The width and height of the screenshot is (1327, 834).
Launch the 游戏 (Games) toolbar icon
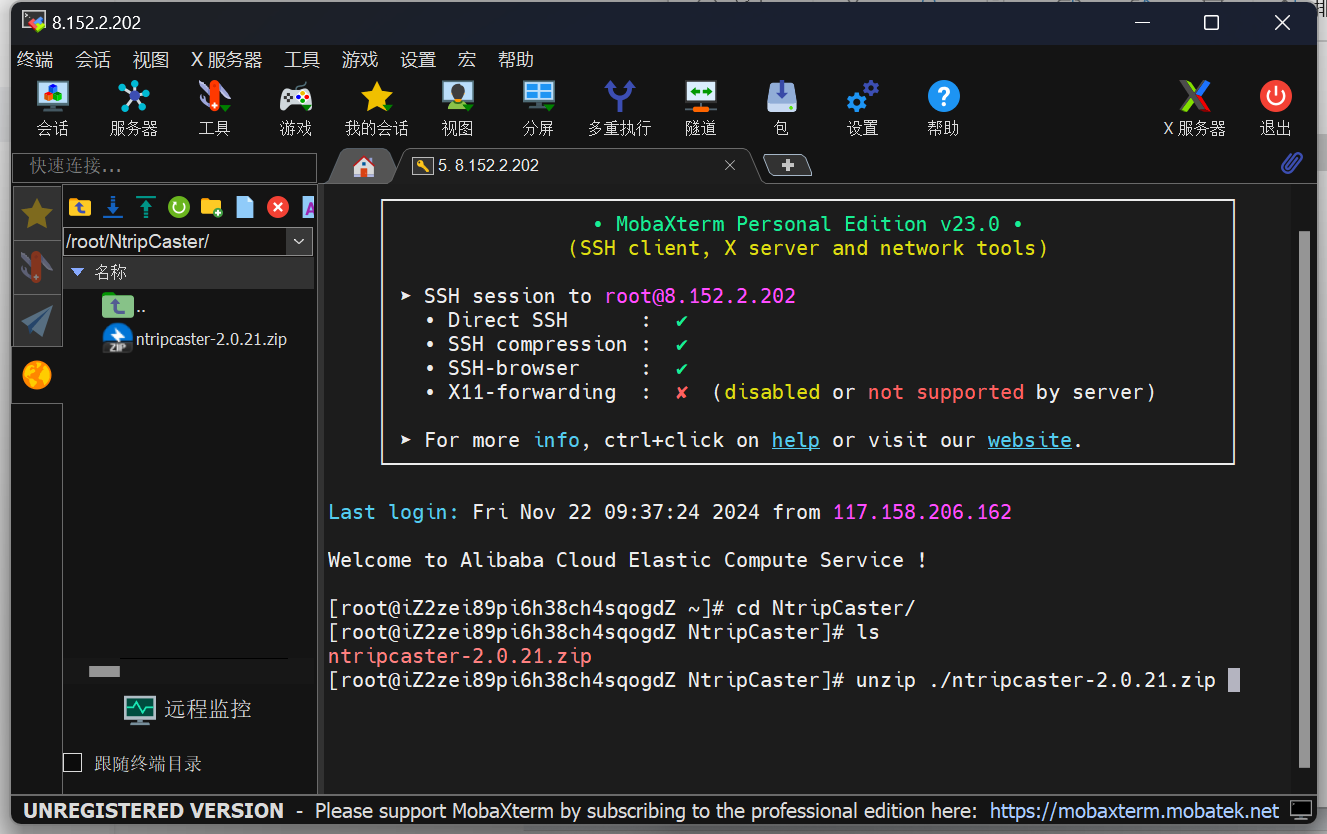296,108
